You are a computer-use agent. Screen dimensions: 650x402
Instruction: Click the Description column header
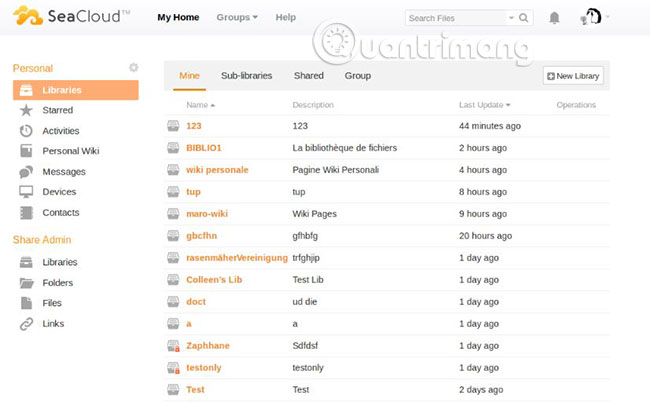(313, 105)
